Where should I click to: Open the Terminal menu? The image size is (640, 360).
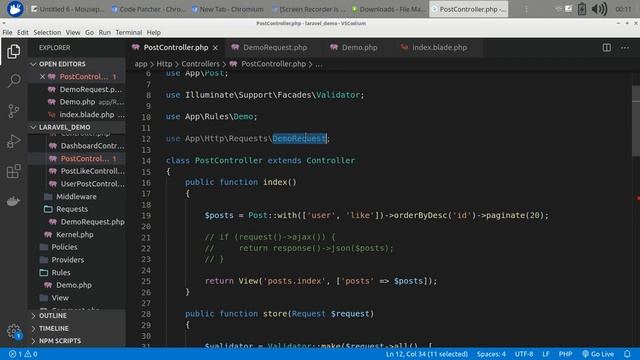click(x=129, y=32)
